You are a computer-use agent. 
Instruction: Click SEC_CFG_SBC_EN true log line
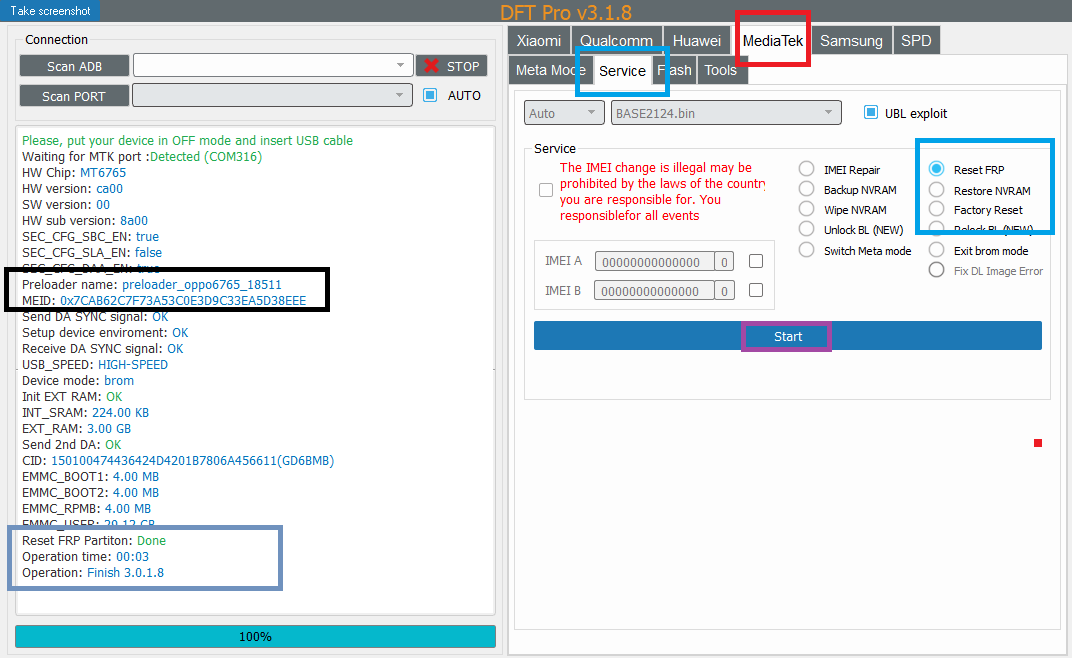(90, 237)
